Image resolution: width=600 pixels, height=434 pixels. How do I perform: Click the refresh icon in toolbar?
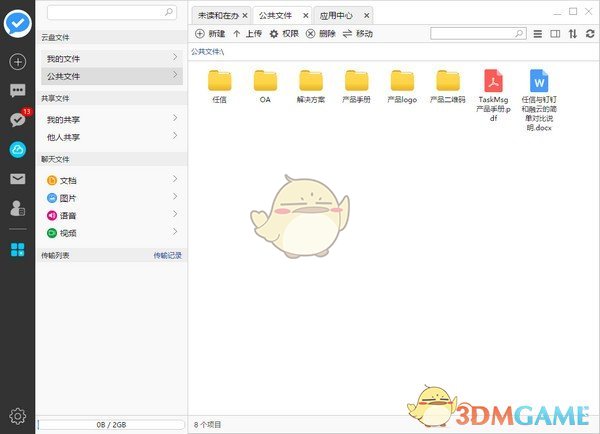point(590,34)
